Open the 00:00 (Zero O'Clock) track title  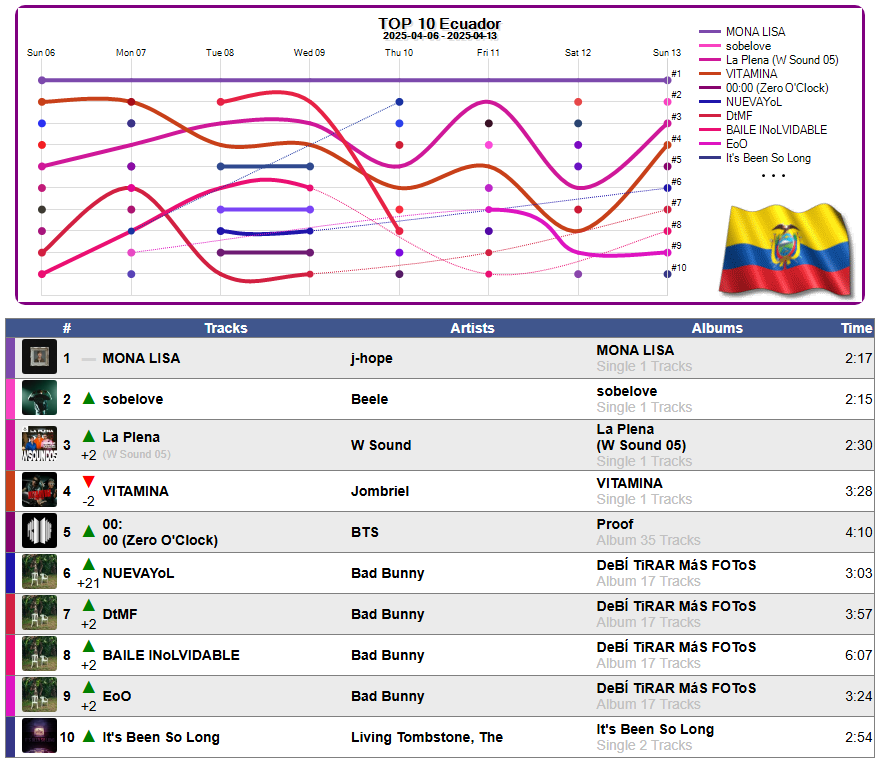click(x=160, y=532)
